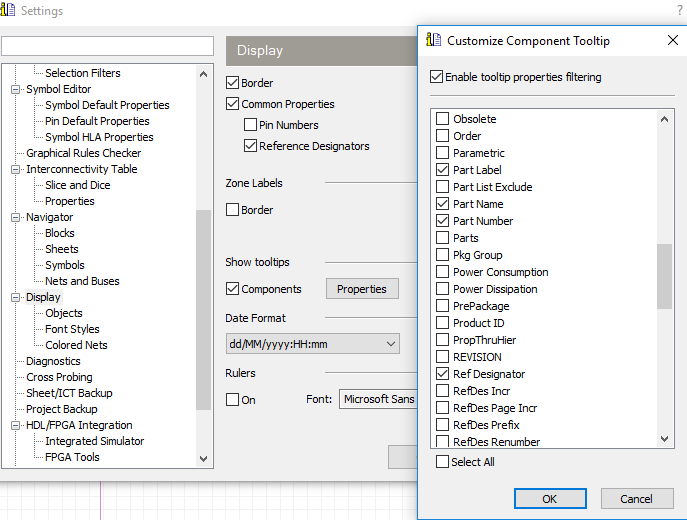Click the settings tree scroll down arrow

pyautogui.click(x=203, y=459)
